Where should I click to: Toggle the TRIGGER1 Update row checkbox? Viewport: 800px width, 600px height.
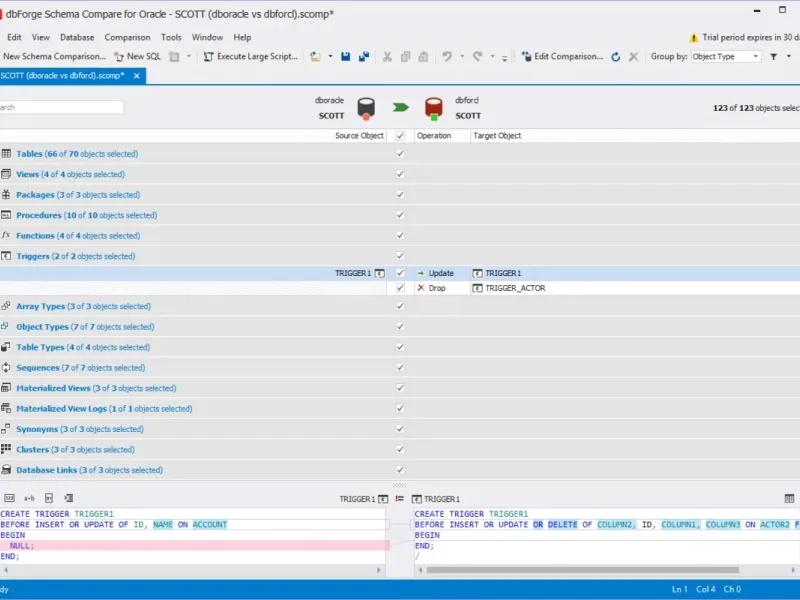[400, 273]
